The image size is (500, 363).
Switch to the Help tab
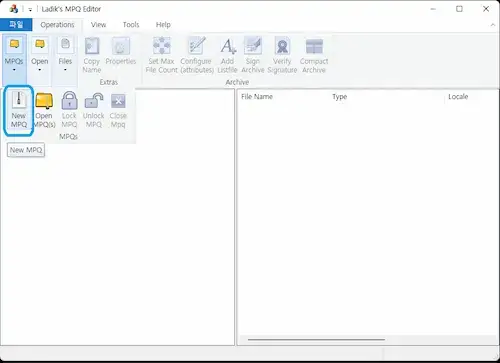coord(163,25)
